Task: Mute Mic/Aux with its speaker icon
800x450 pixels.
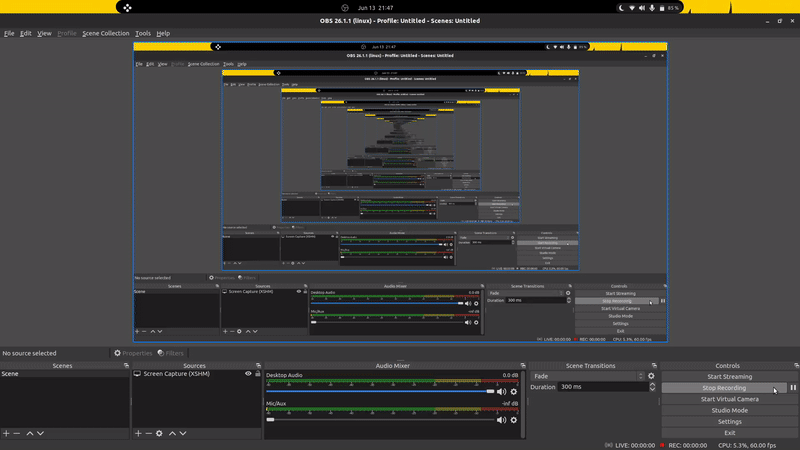Action: coord(502,420)
